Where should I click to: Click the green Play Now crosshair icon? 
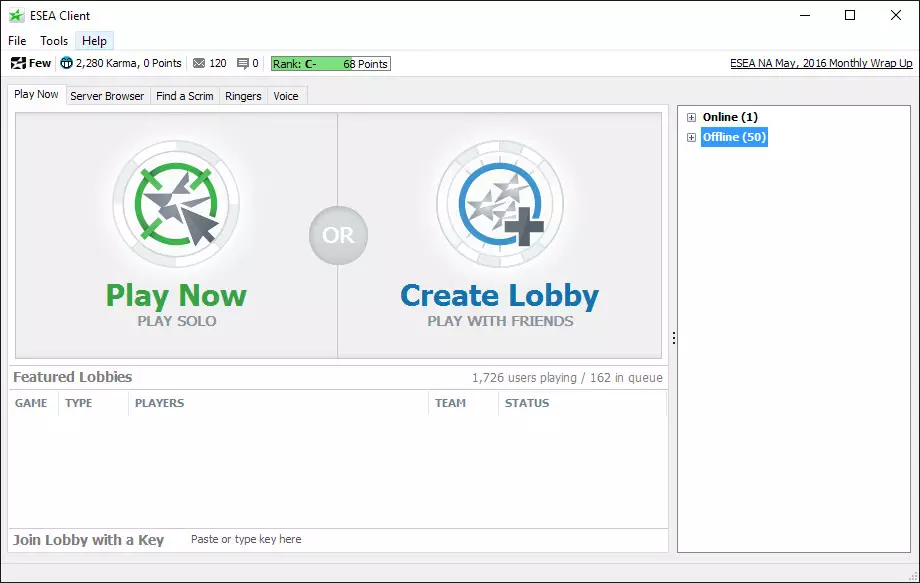click(x=176, y=204)
